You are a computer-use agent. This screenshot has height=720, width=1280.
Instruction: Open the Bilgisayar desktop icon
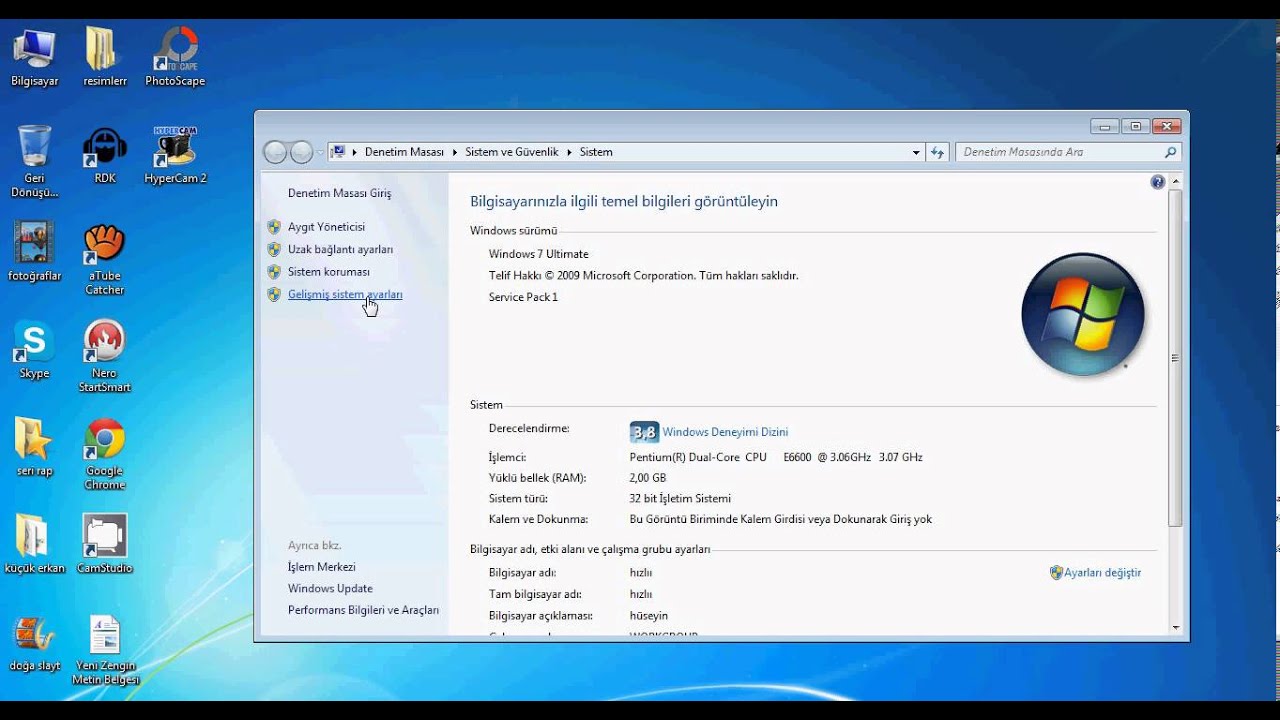[34, 58]
